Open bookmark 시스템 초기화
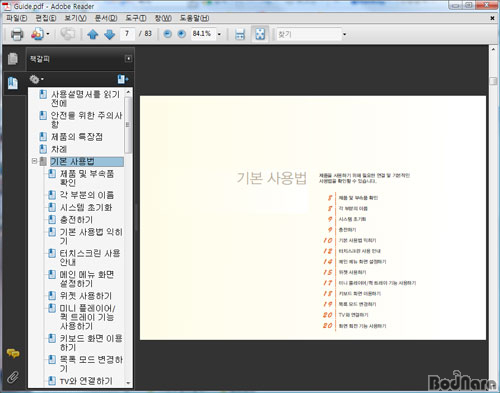 point(86,207)
